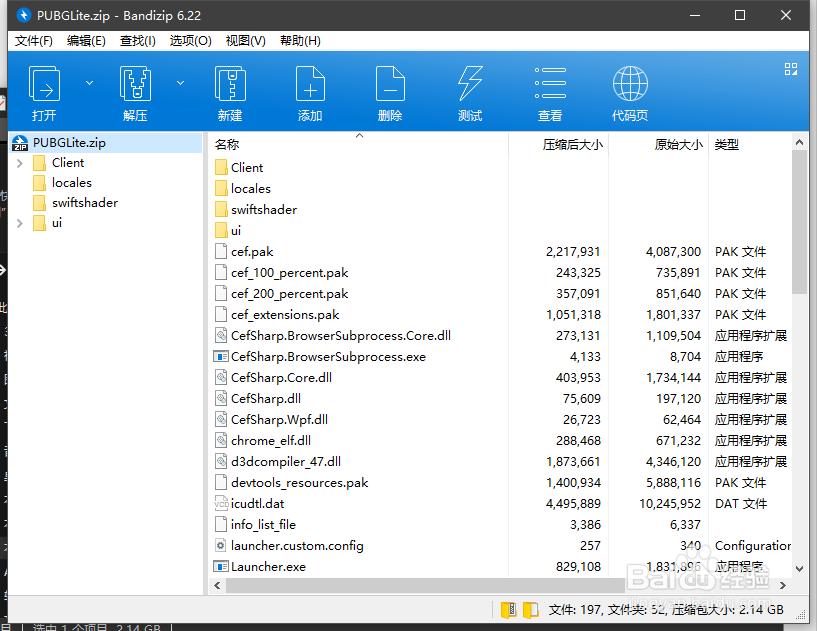The image size is (817, 631).
Task: Click the 删除 (Delete) toolbar icon
Action: [390, 83]
